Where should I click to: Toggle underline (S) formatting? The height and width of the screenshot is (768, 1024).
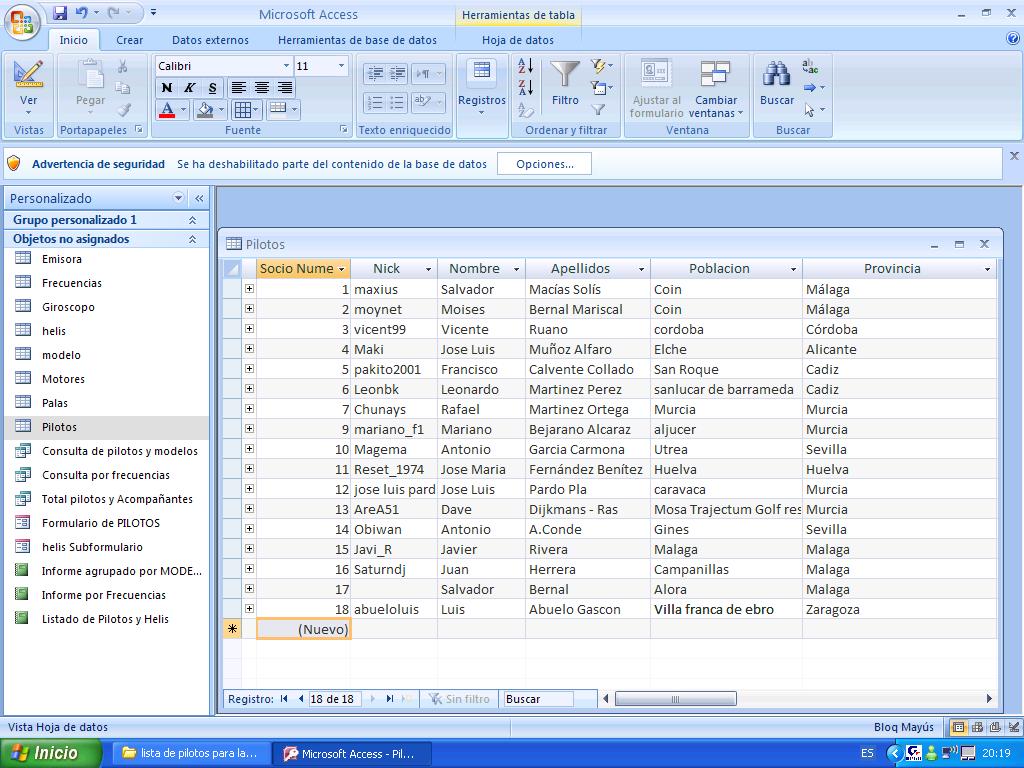point(211,88)
